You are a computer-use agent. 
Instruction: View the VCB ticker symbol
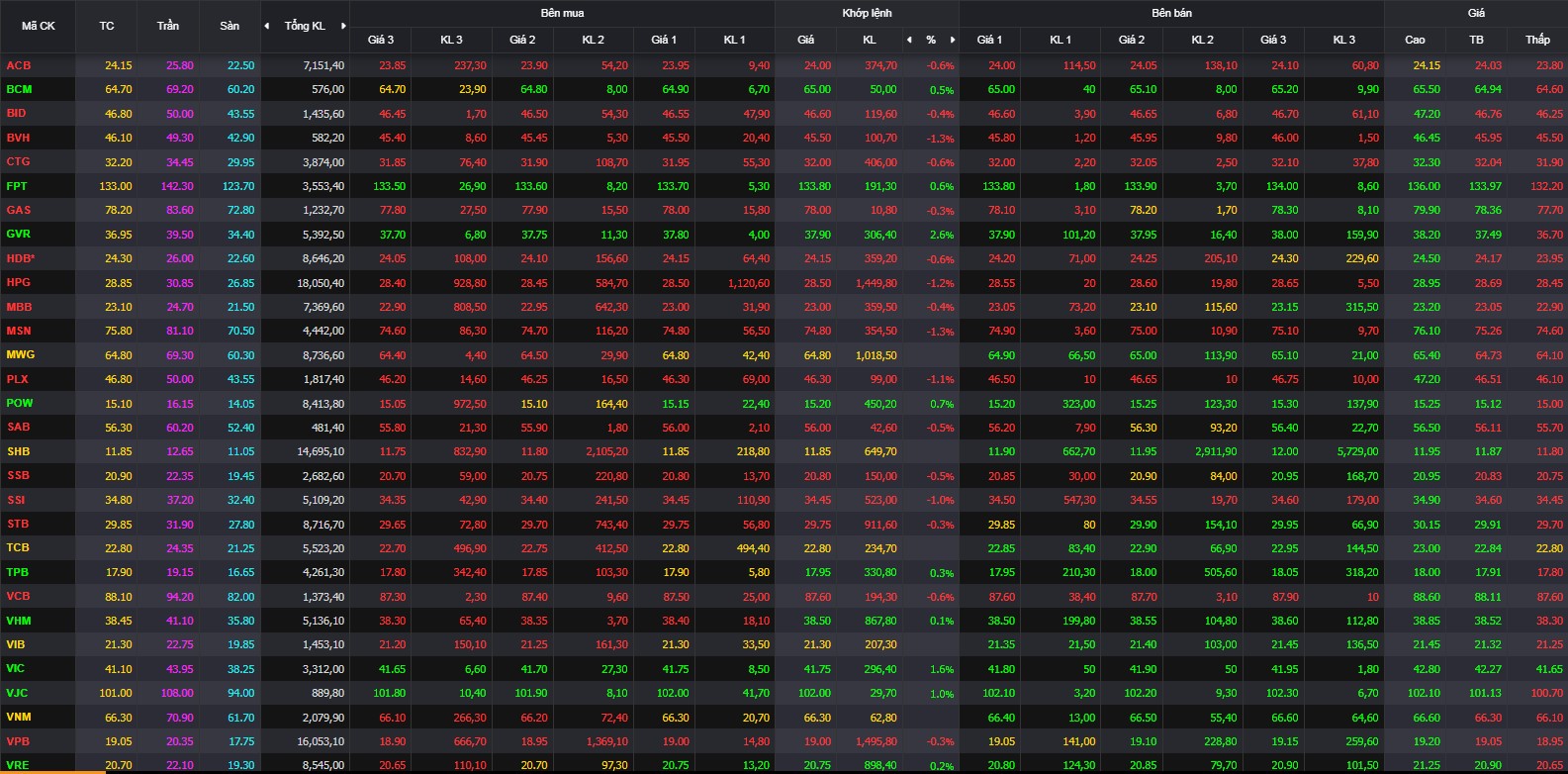point(19,596)
